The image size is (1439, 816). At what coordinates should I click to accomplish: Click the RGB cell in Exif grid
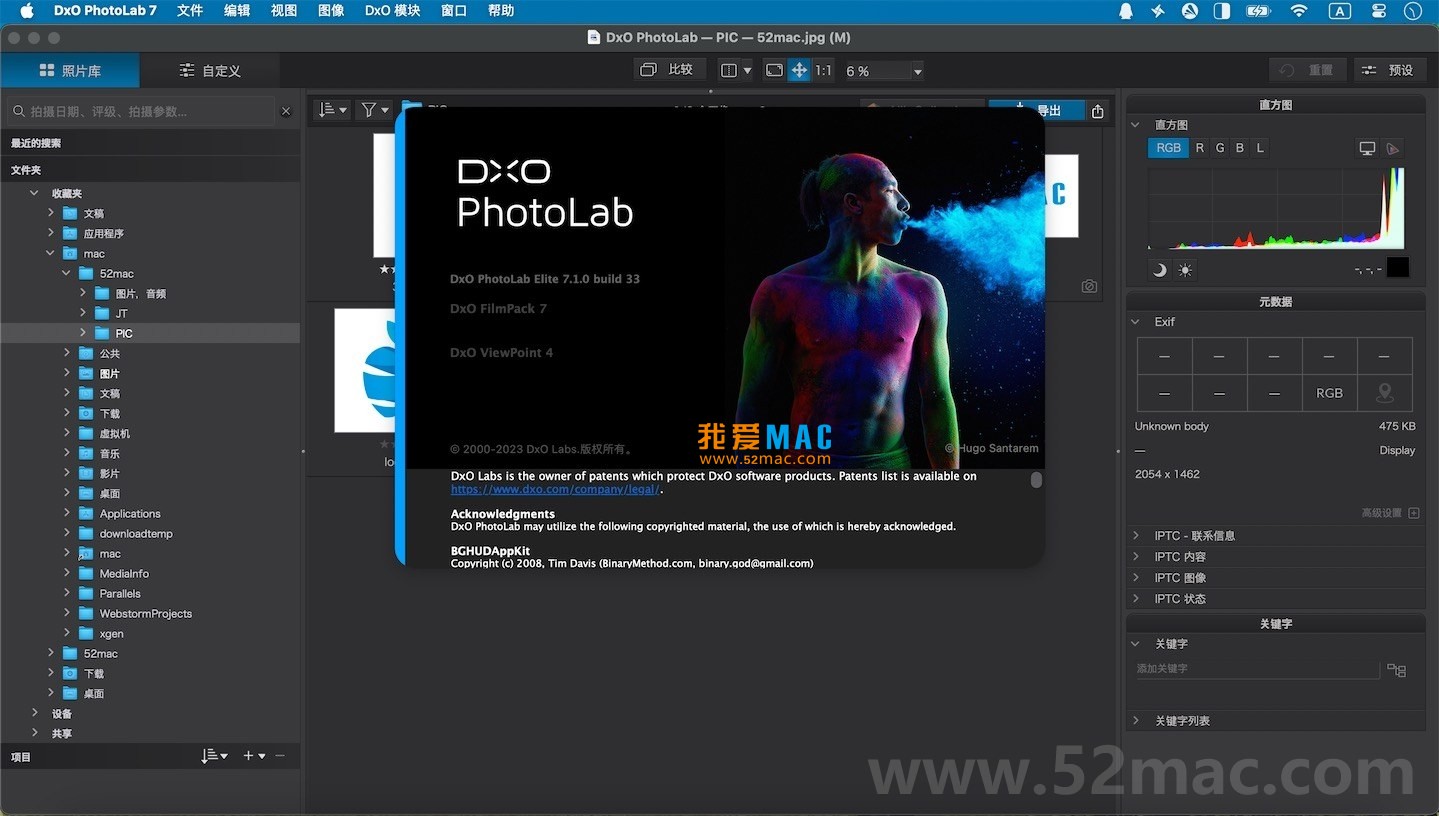1330,393
